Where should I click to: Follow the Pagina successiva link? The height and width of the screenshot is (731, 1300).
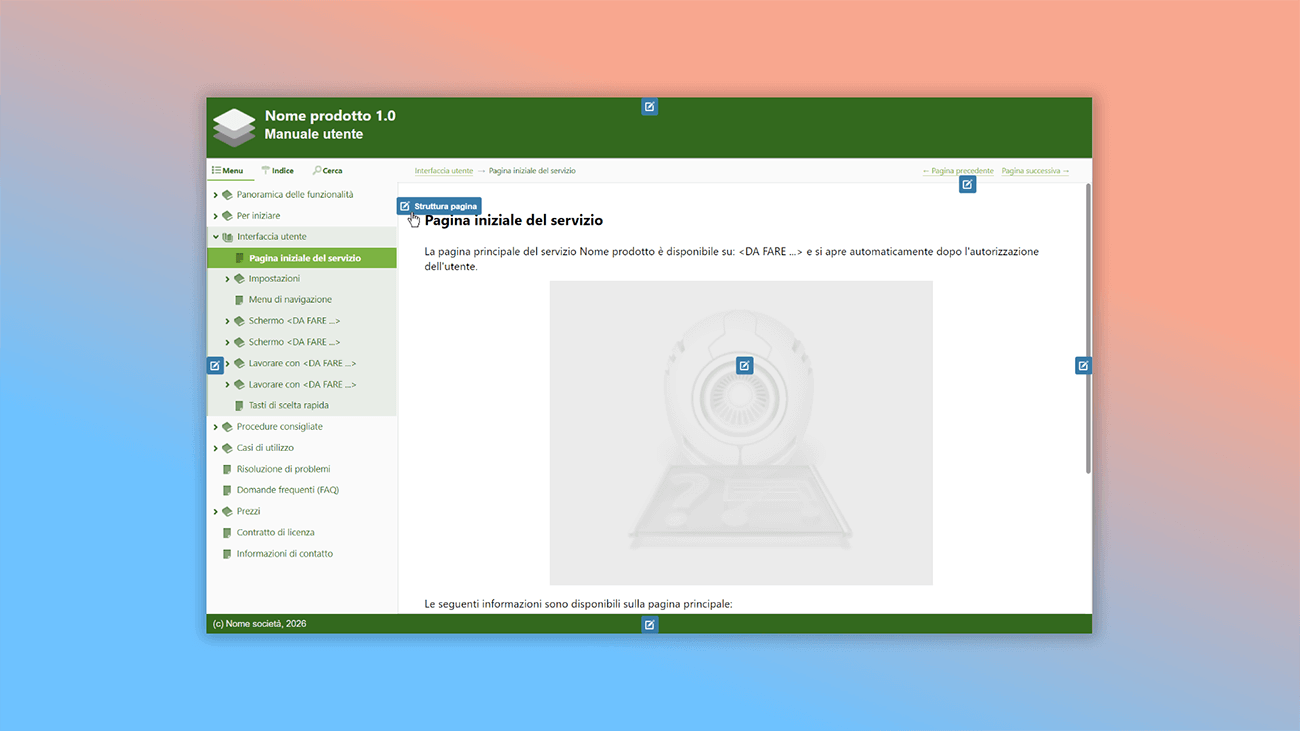[1033, 170]
